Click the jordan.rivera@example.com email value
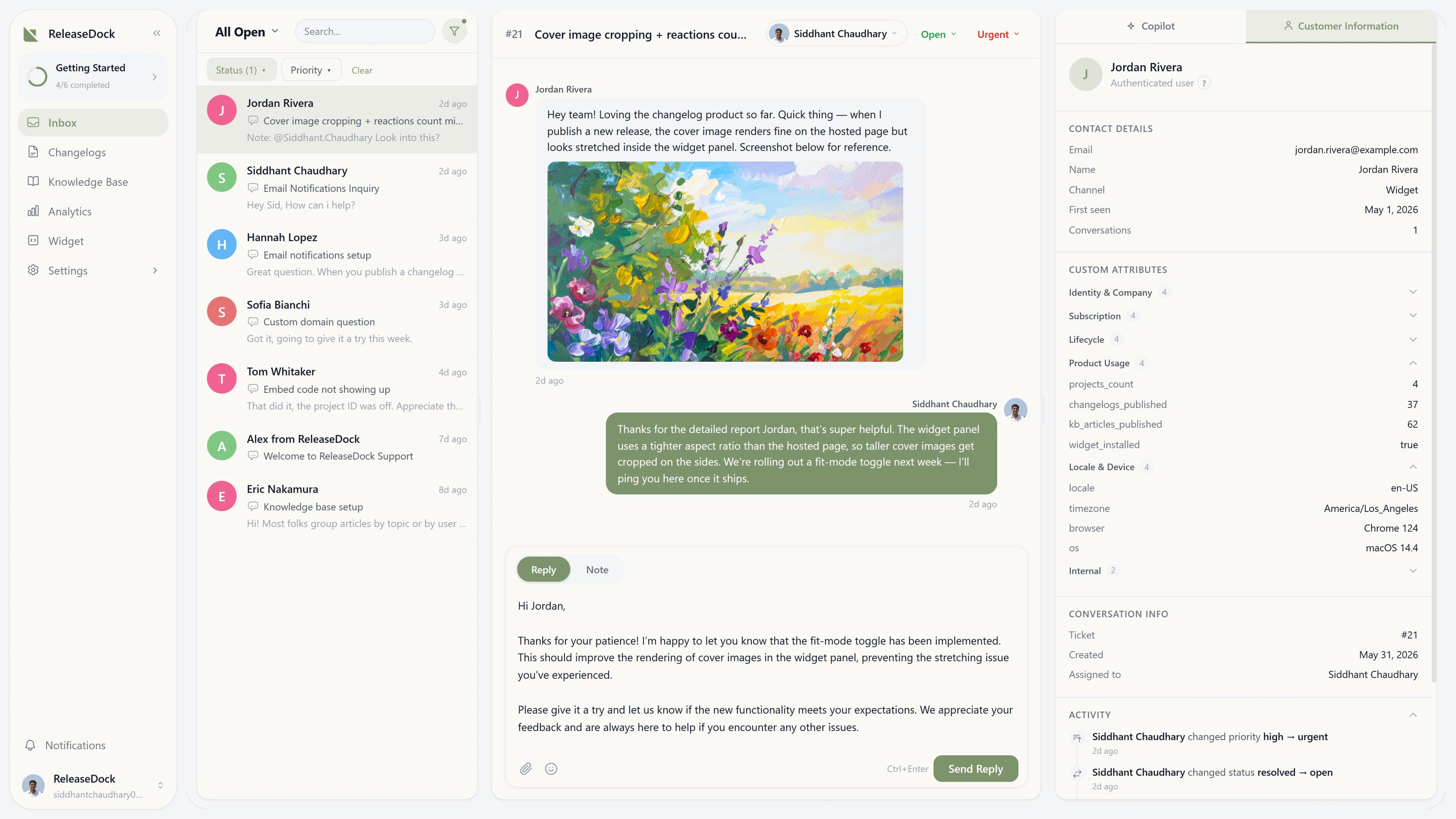 1356,149
